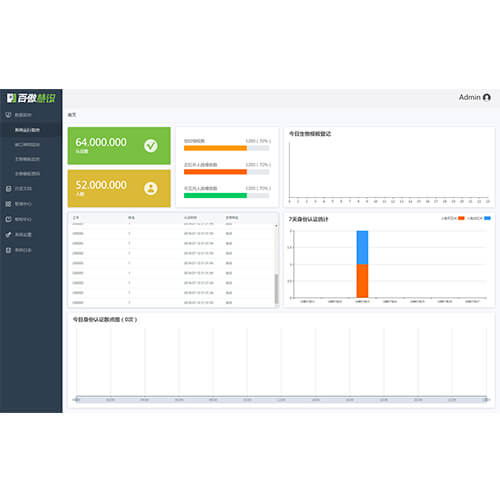Click the blue segment of stacked bar
500x500 pixels.
click(362, 248)
